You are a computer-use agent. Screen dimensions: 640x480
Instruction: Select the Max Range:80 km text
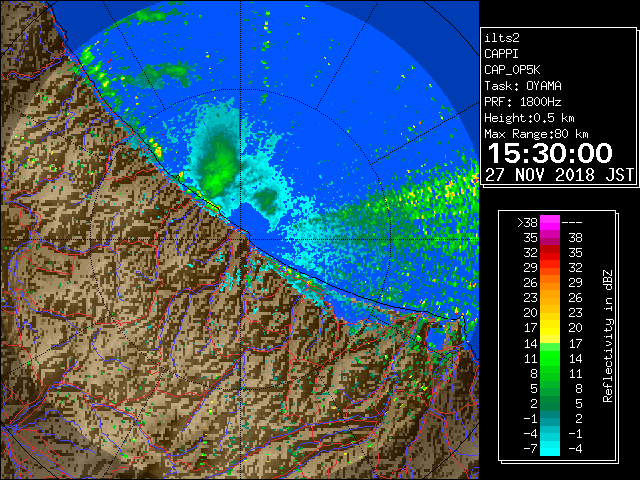536,134
